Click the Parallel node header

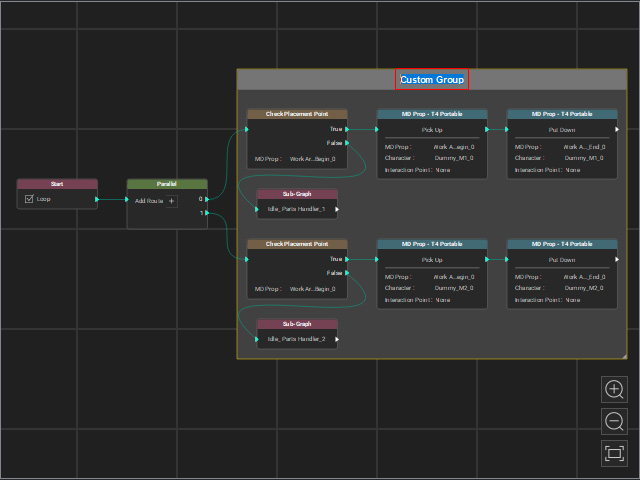pos(167,184)
